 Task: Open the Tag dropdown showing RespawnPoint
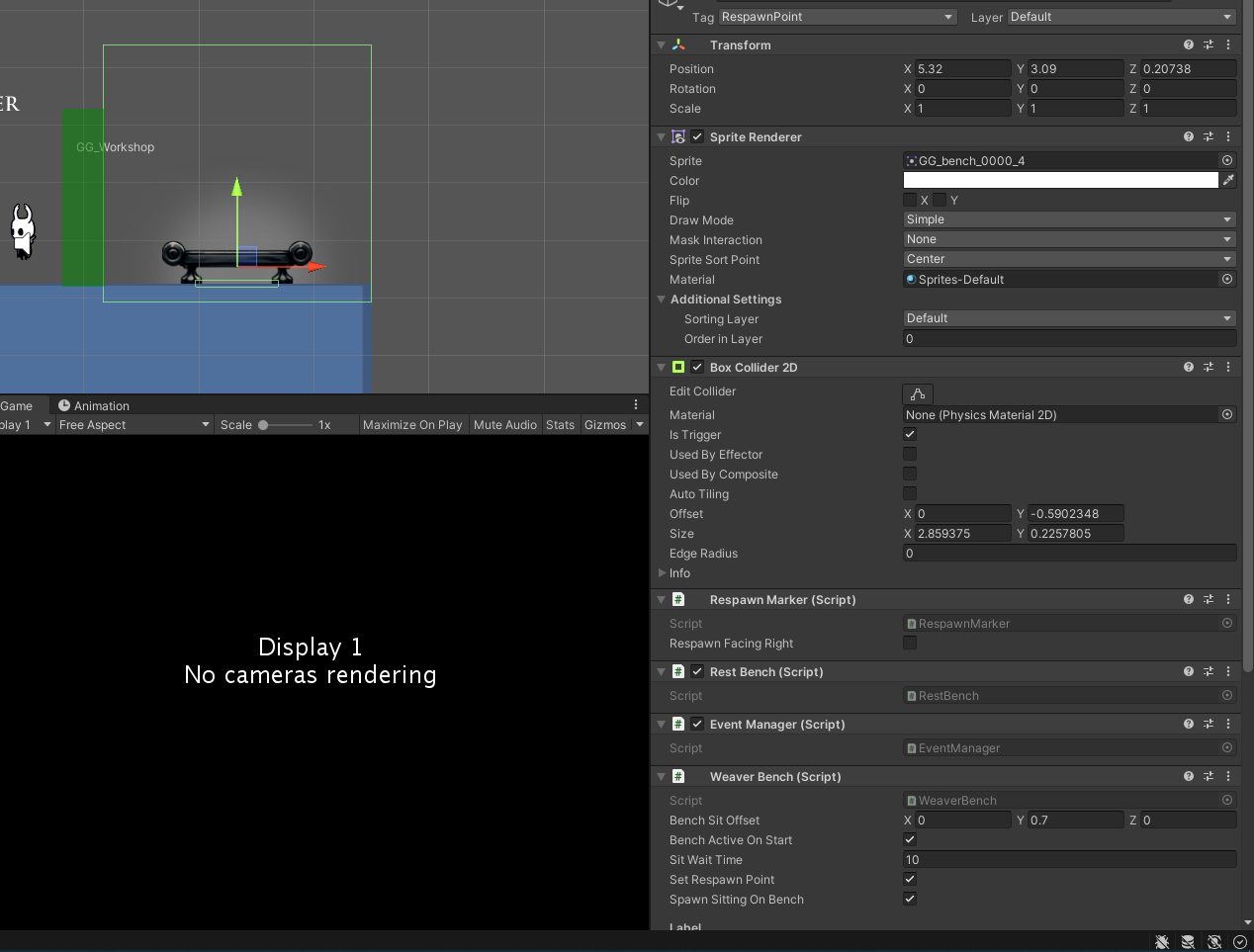pyautogui.click(x=838, y=17)
